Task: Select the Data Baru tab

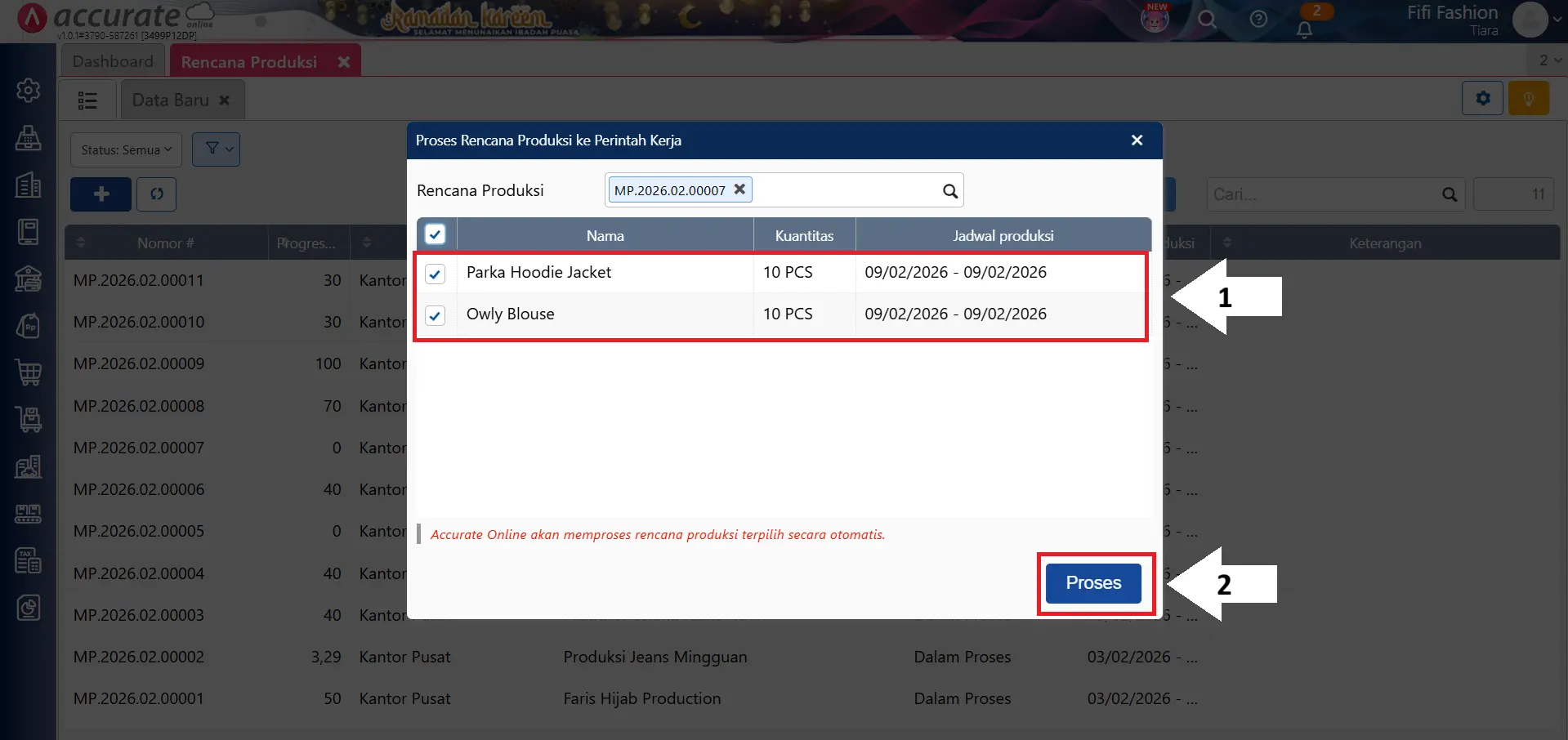Action: click(x=171, y=100)
